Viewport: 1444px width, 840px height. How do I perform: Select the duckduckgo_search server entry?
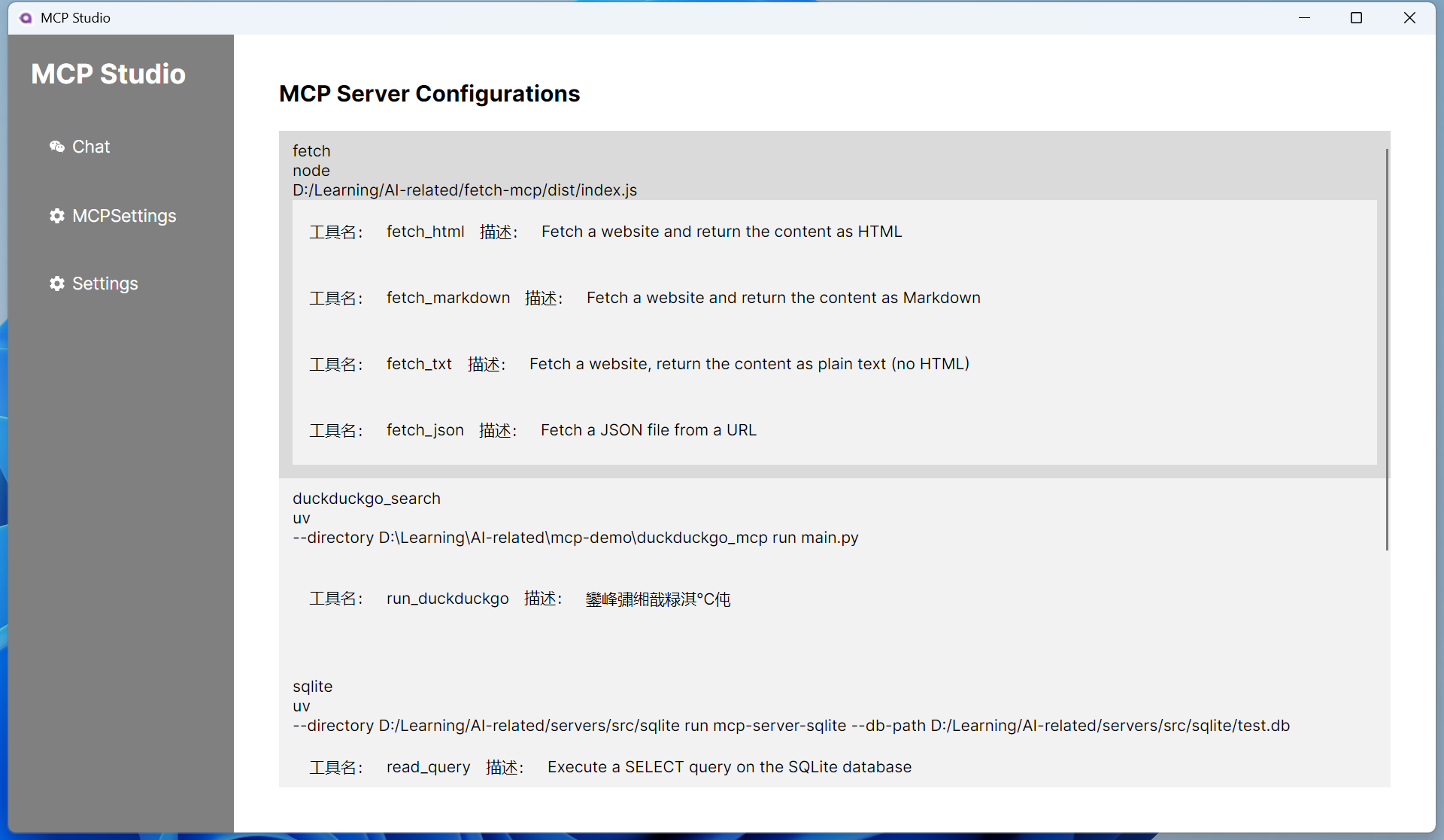[x=366, y=499]
